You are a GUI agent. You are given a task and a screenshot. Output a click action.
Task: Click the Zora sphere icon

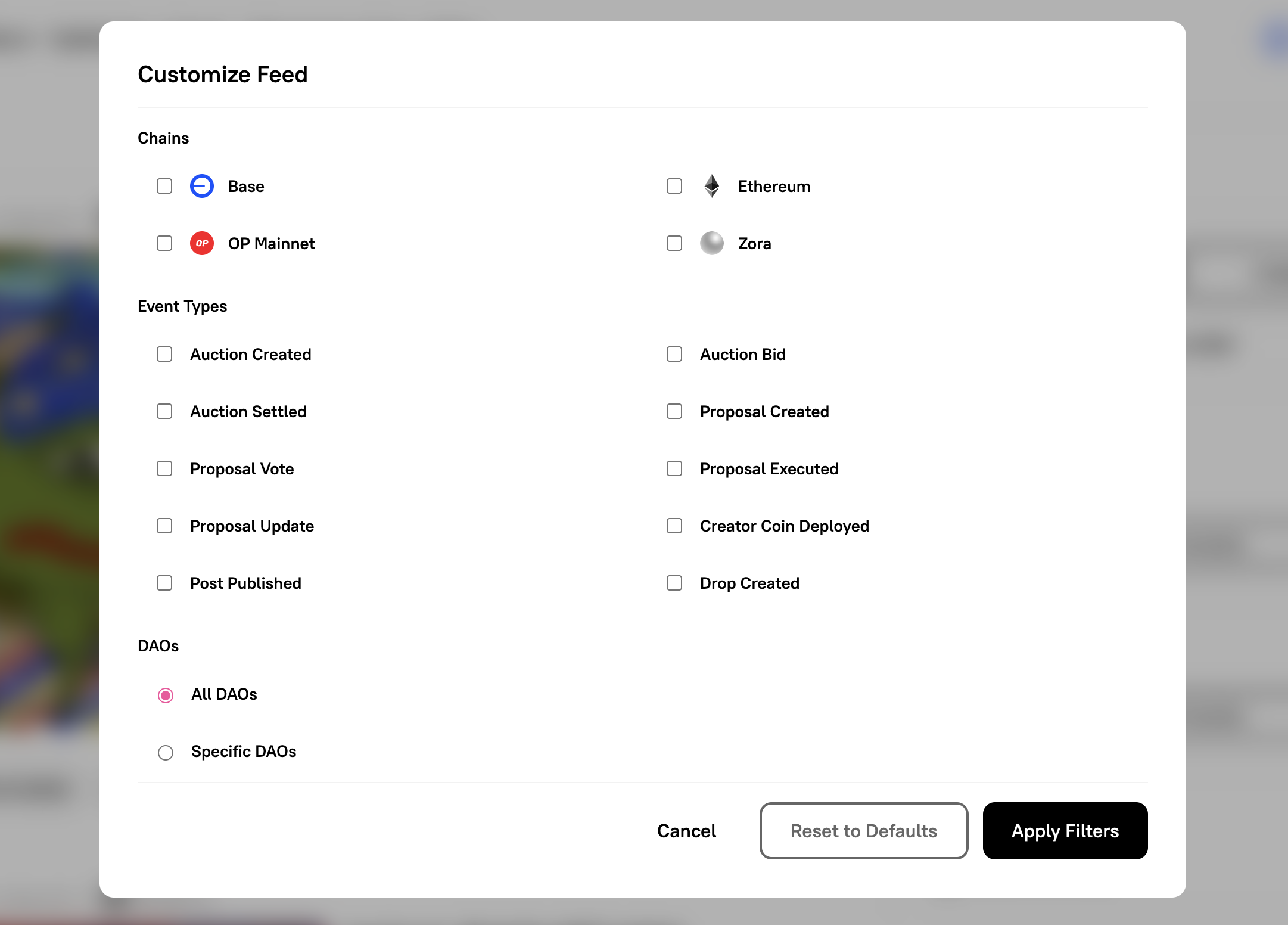[711, 243]
